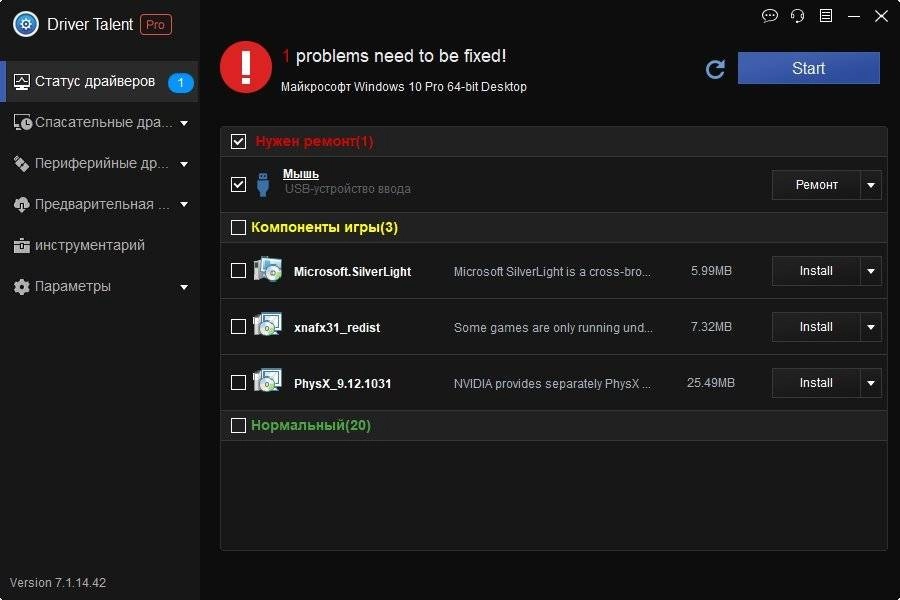Uncheck the Мышь device checkbox
This screenshot has width=900, height=600.
pyautogui.click(x=238, y=184)
